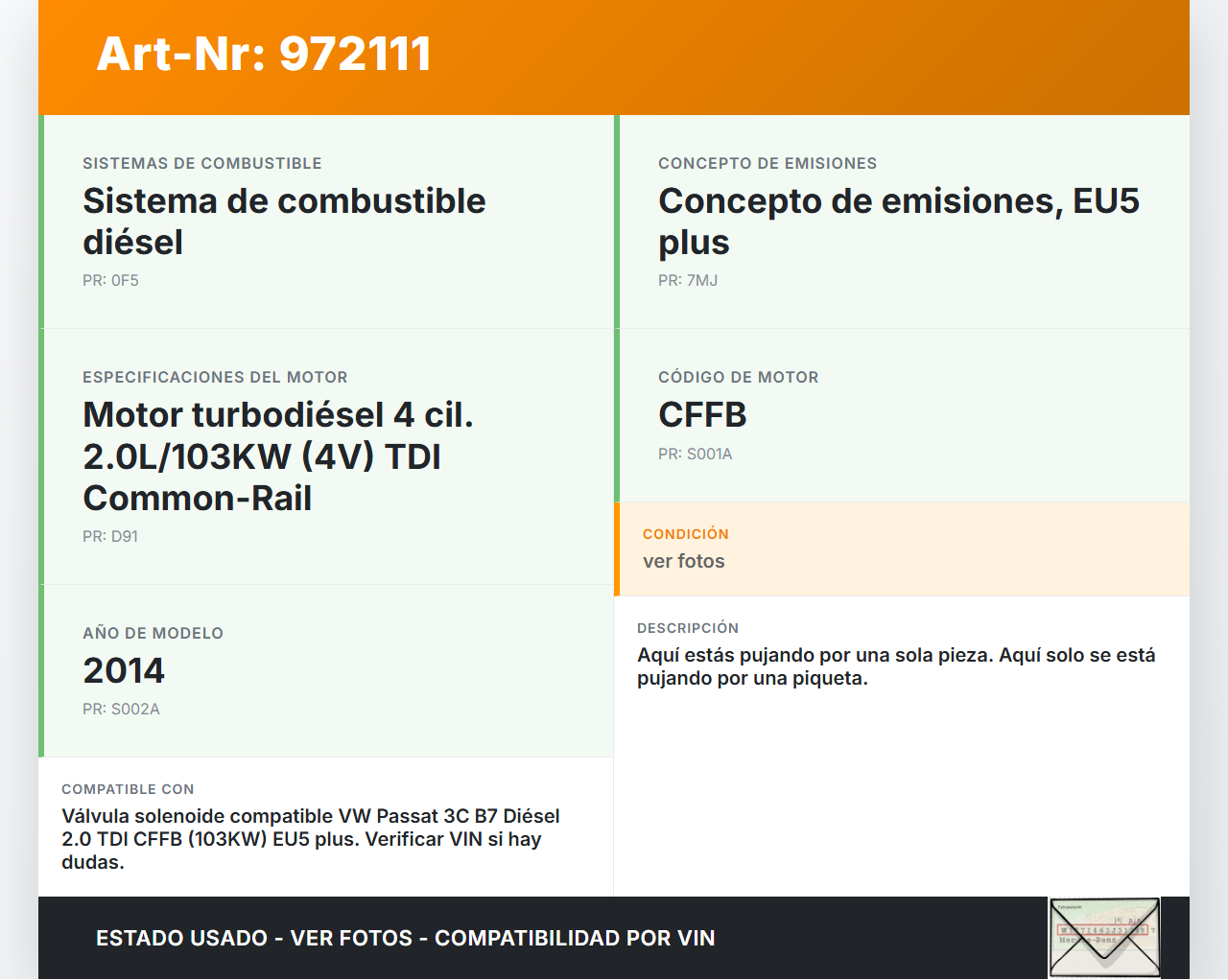Screen dimensions: 1228x980
Task: Click 'CÓDIGO DE MOTOR' label
Action: point(739,378)
